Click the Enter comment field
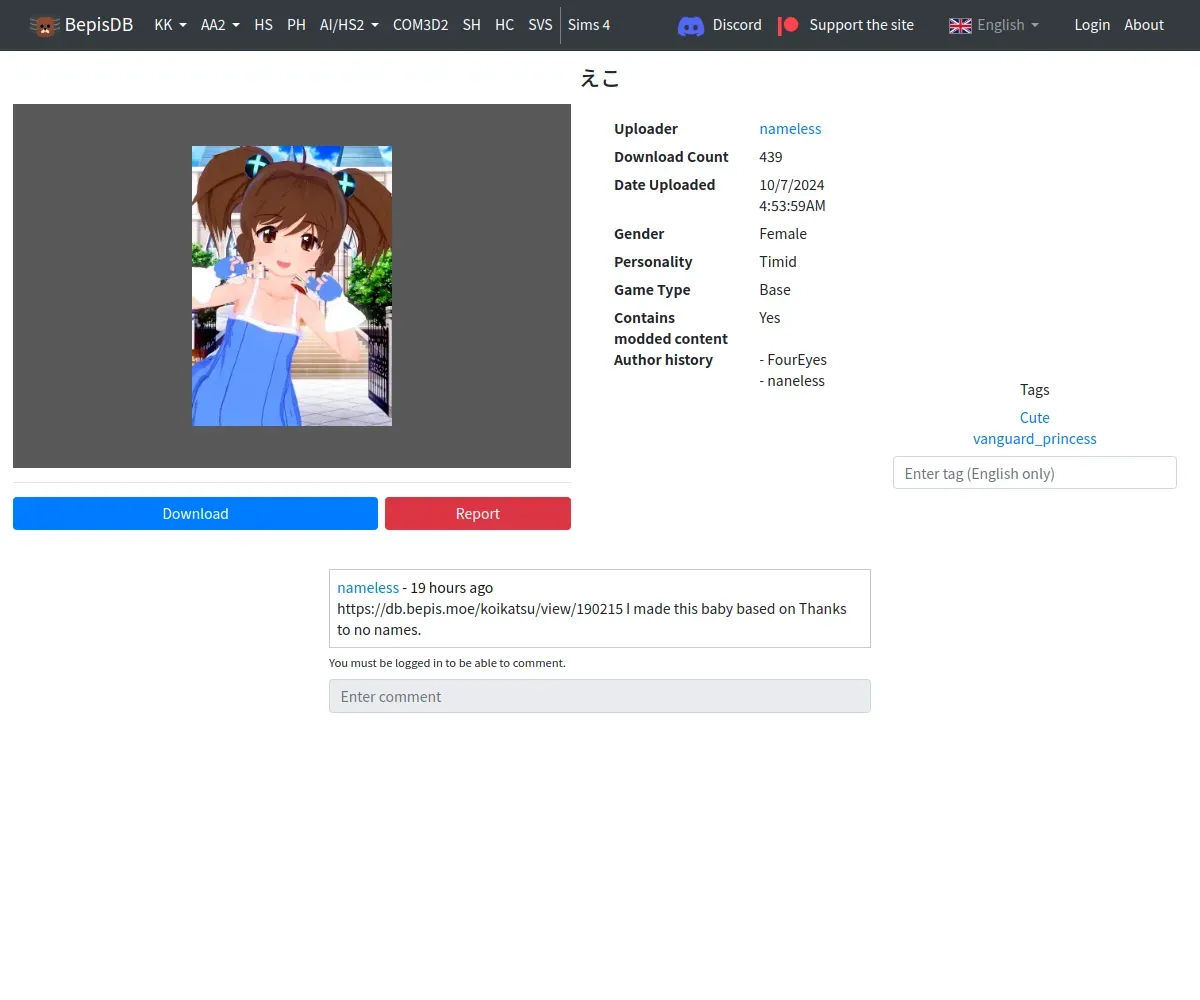Screen dimensions: 1200x1000 [x=600, y=696]
